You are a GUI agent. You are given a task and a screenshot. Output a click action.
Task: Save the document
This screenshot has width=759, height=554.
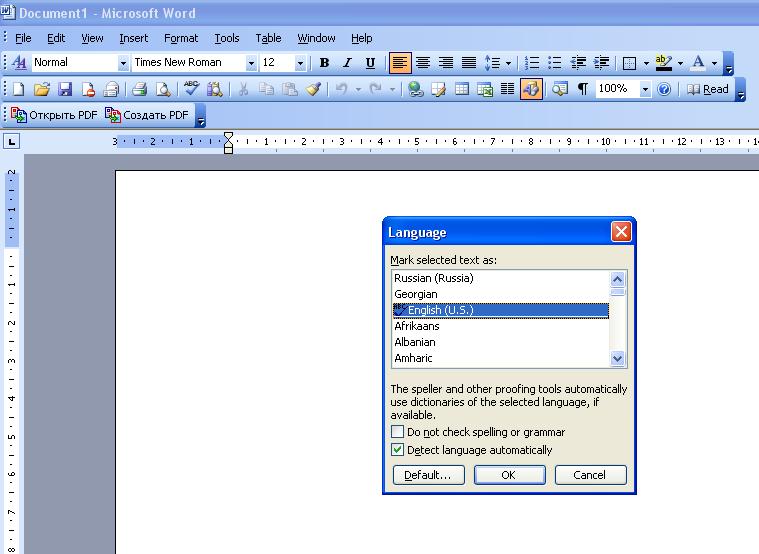point(65,89)
